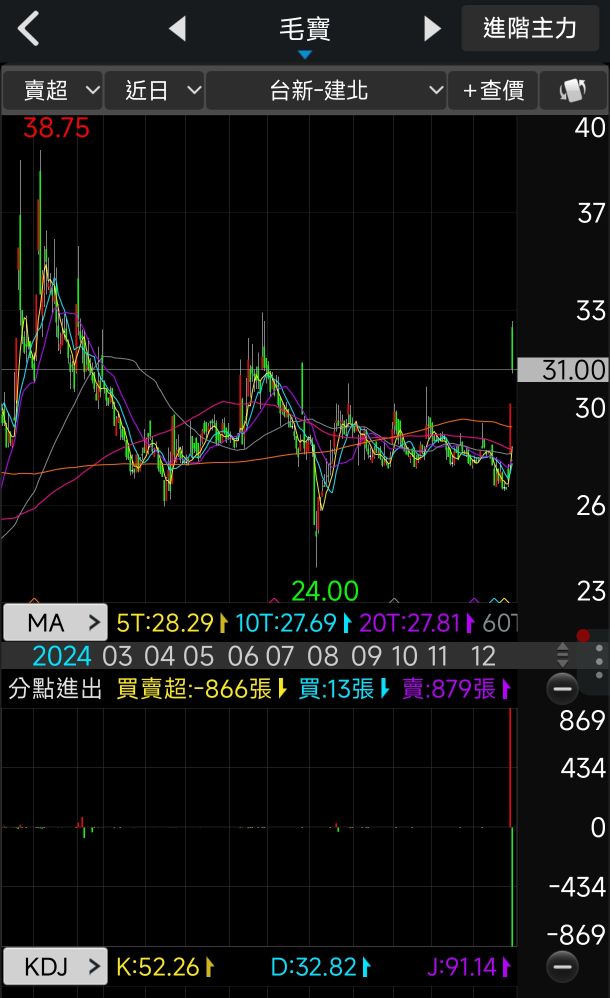Tap the rotate screen icon
The width and height of the screenshot is (610, 998).
(573, 90)
